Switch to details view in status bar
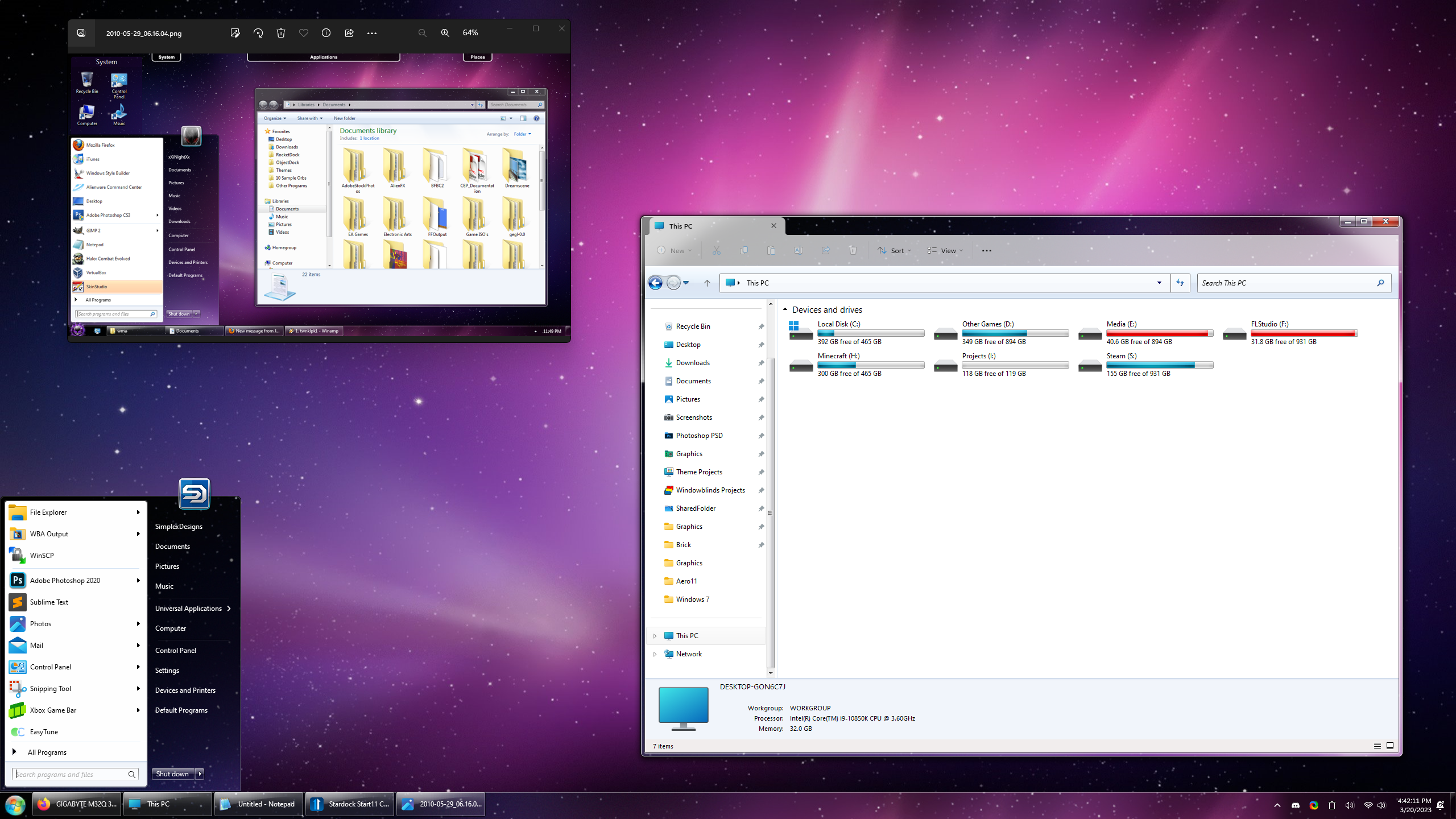 pos(1378,746)
